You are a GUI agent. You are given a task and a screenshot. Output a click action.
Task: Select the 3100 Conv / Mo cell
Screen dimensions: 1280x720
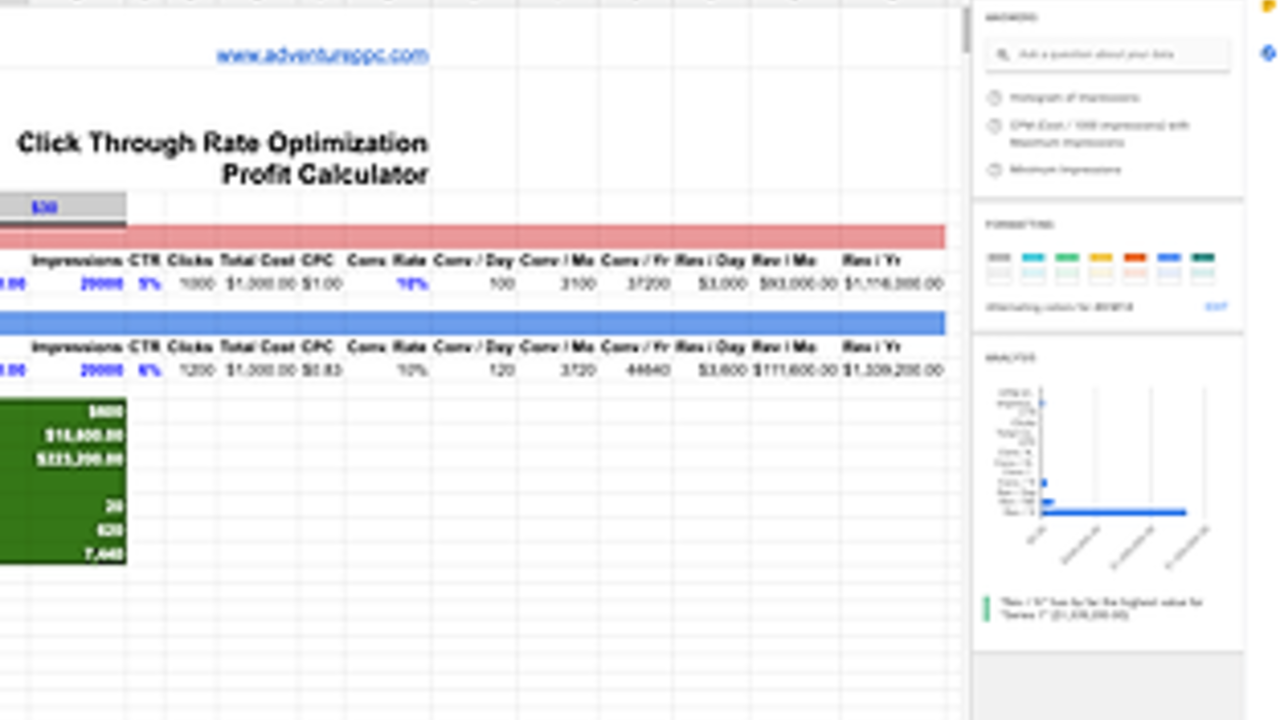click(x=578, y=284)
